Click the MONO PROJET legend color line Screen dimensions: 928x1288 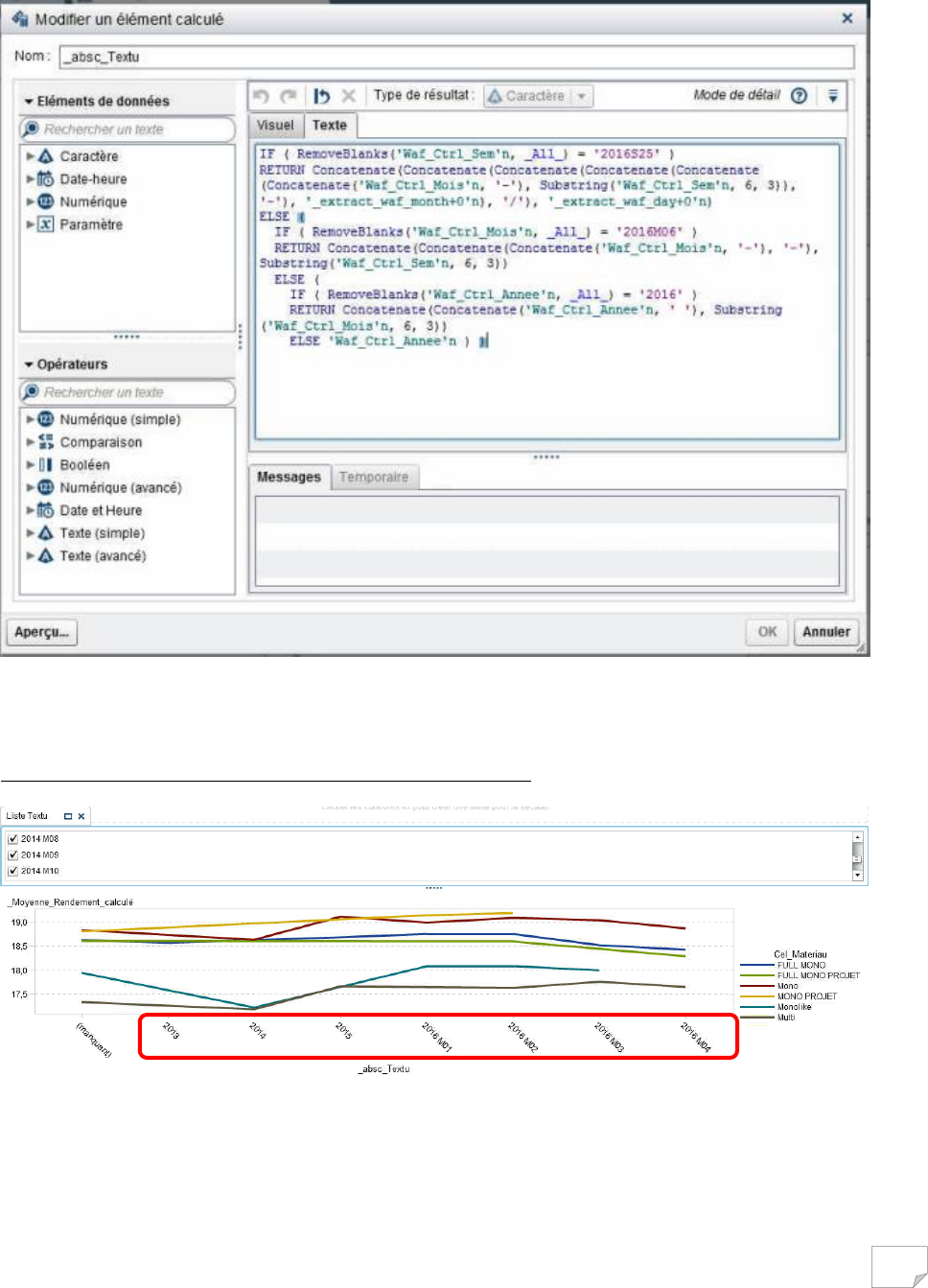point(756,996)
